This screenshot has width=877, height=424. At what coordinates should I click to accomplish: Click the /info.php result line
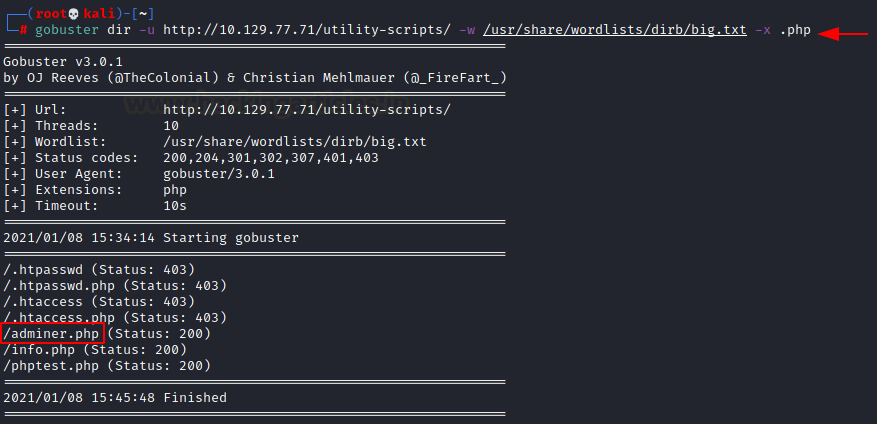point(95,350)
